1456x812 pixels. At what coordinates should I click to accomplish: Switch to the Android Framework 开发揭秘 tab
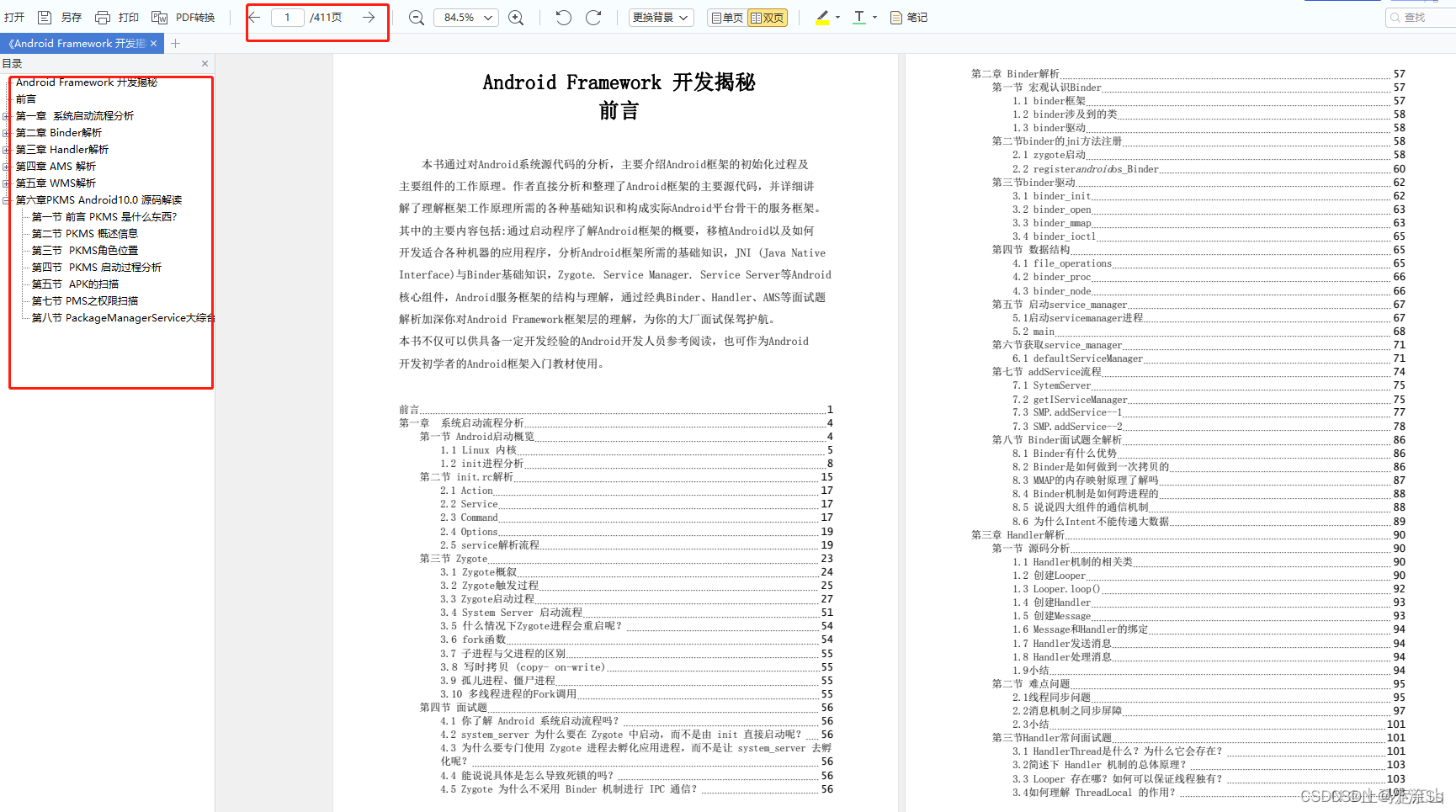(x=74, y=43)
